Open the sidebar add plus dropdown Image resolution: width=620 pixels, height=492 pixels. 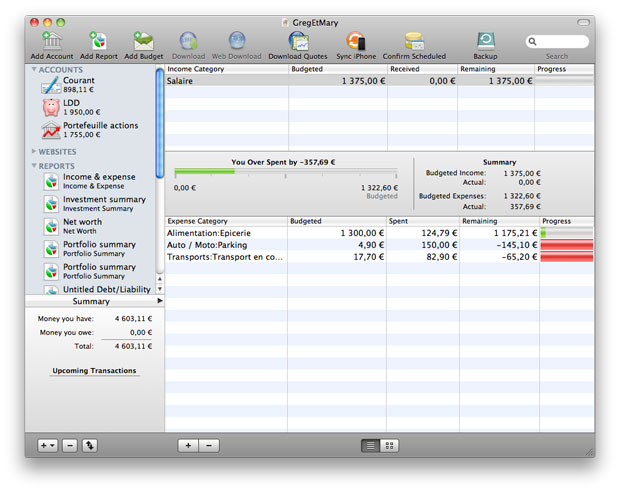[x=47, y=446]
